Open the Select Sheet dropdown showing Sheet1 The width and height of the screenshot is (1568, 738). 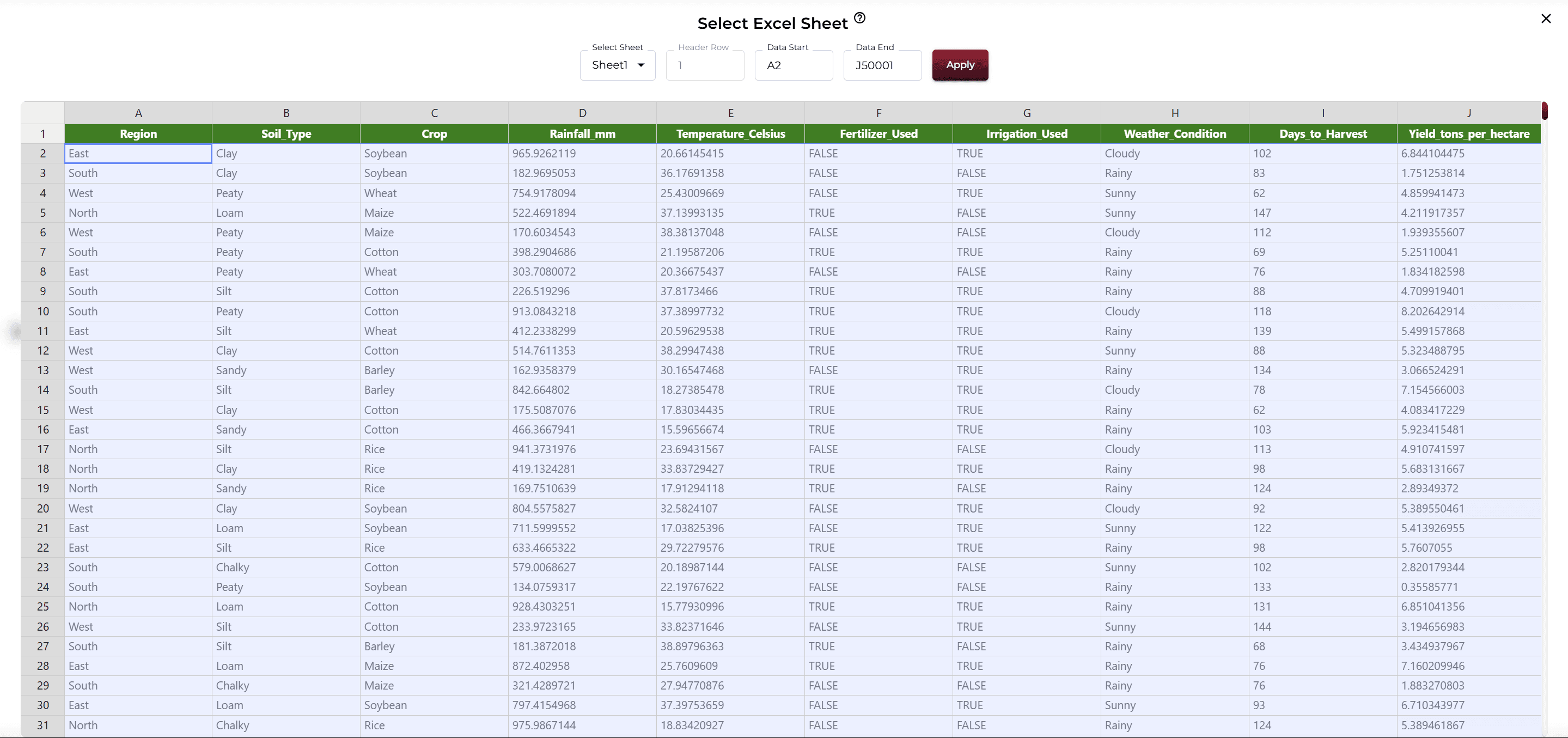617,65
